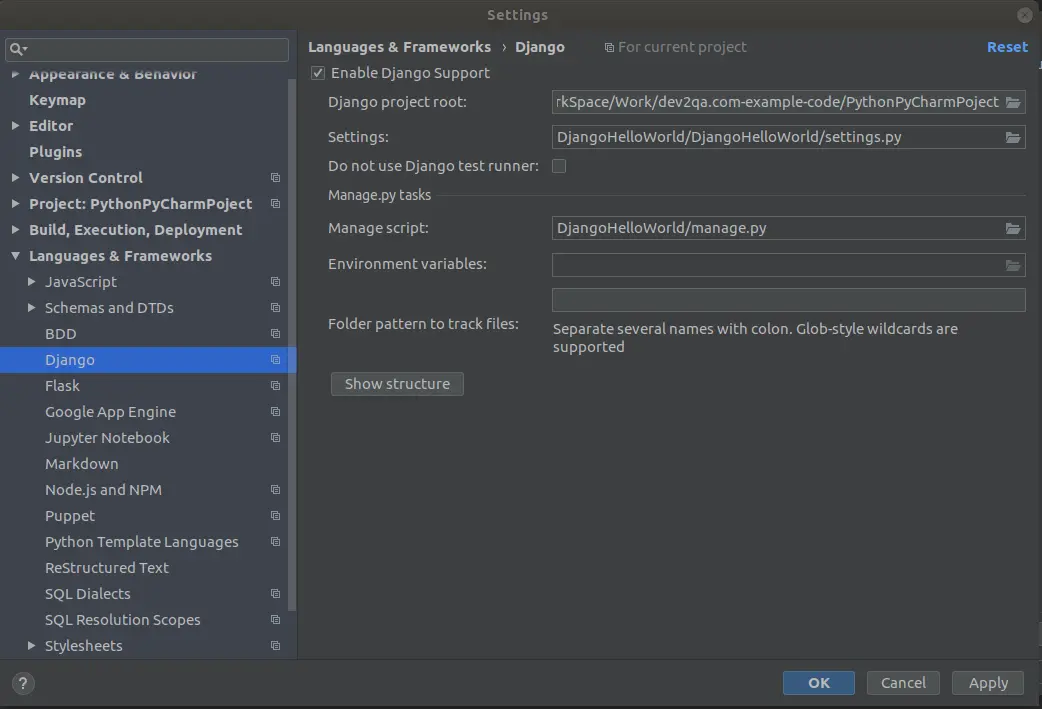Select Markdown in settings tree

(82, 464)
